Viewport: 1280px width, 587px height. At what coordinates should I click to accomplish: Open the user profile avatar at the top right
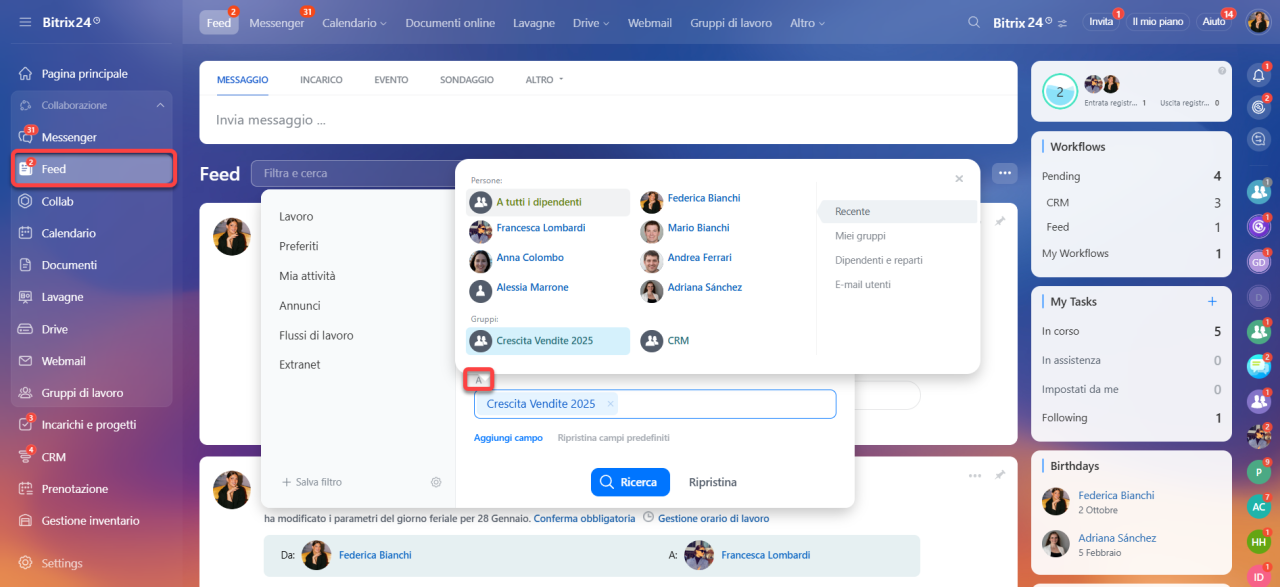point(1258,21)
